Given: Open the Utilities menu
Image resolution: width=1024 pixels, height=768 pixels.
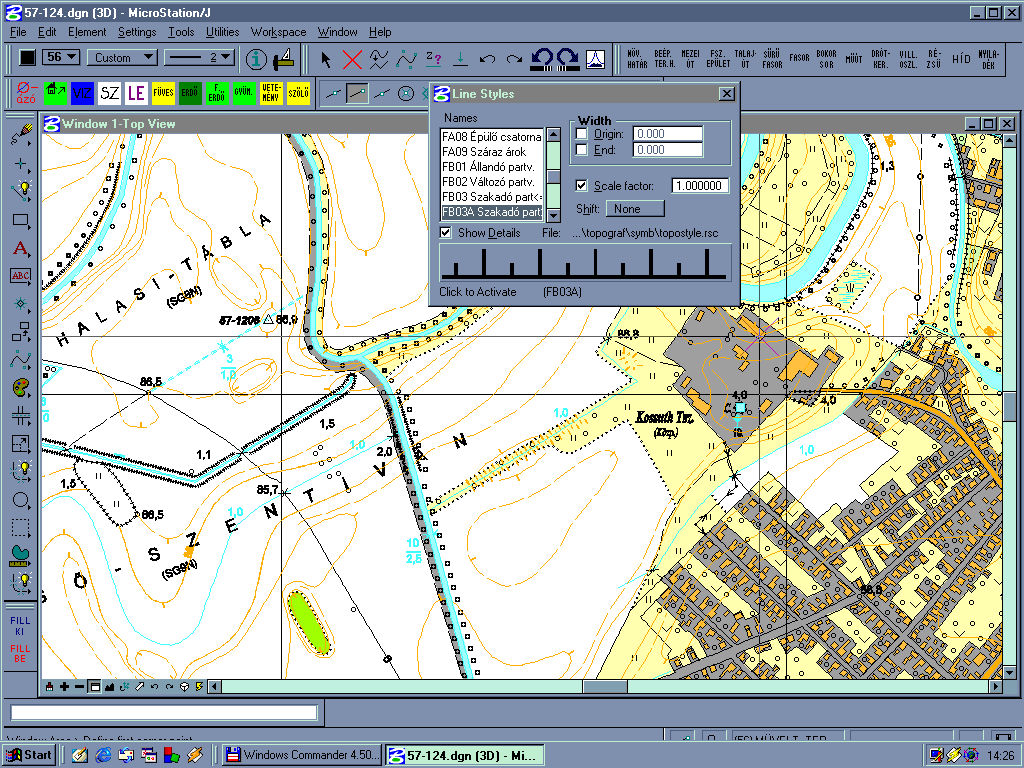Looking at the screenshot, I should click(x=222, y=32).
